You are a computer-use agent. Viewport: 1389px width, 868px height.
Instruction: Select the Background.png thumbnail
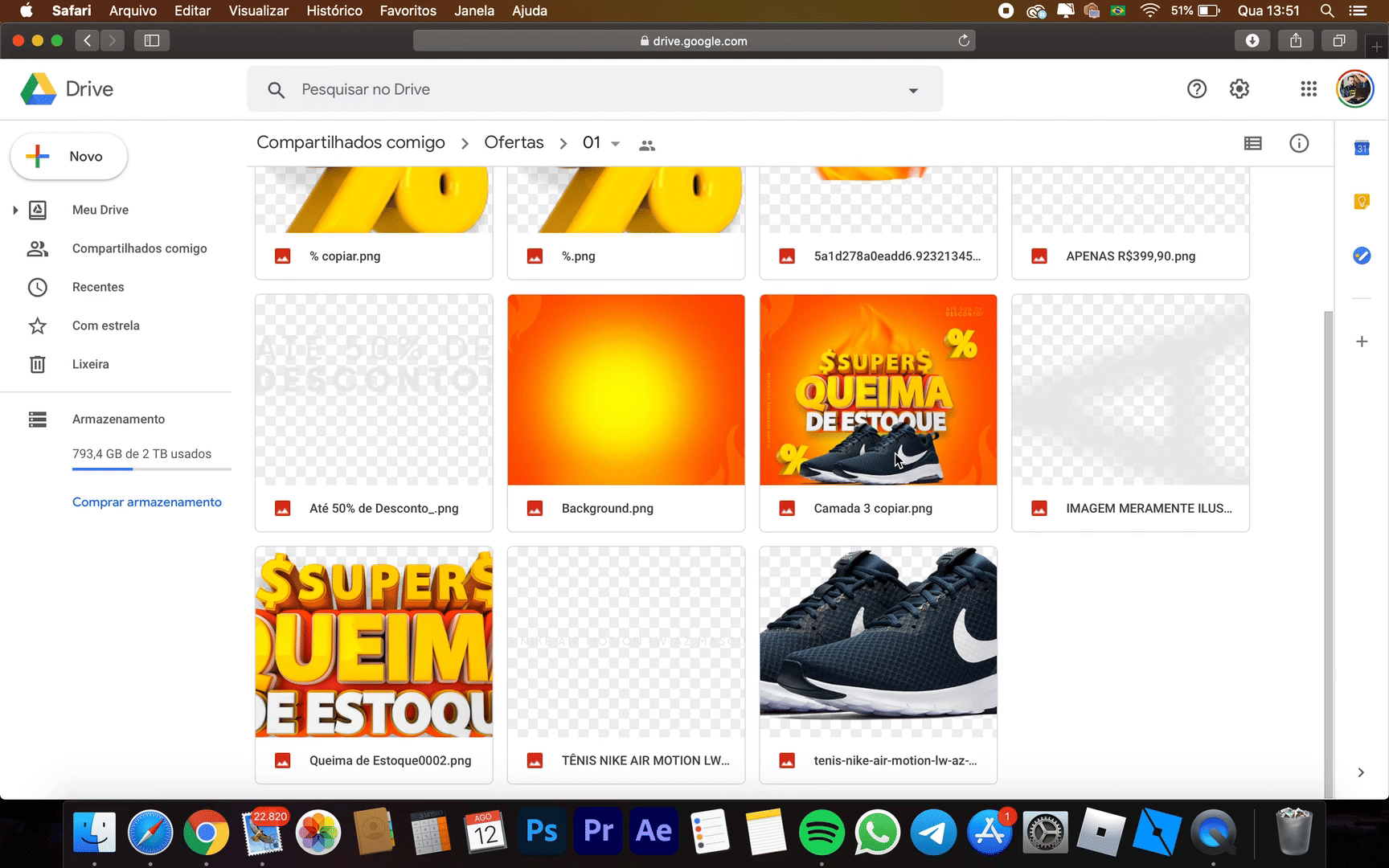pos(625,390)
